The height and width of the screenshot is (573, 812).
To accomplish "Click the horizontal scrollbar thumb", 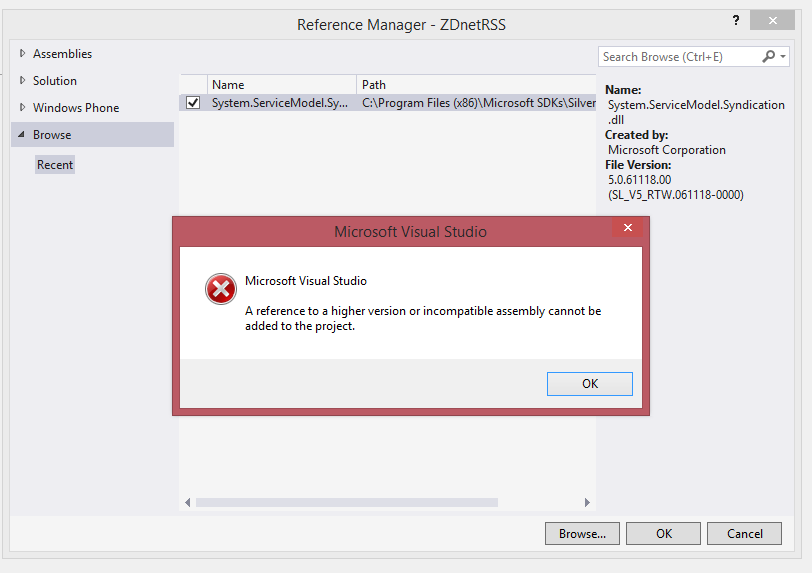I will (346, 503).
